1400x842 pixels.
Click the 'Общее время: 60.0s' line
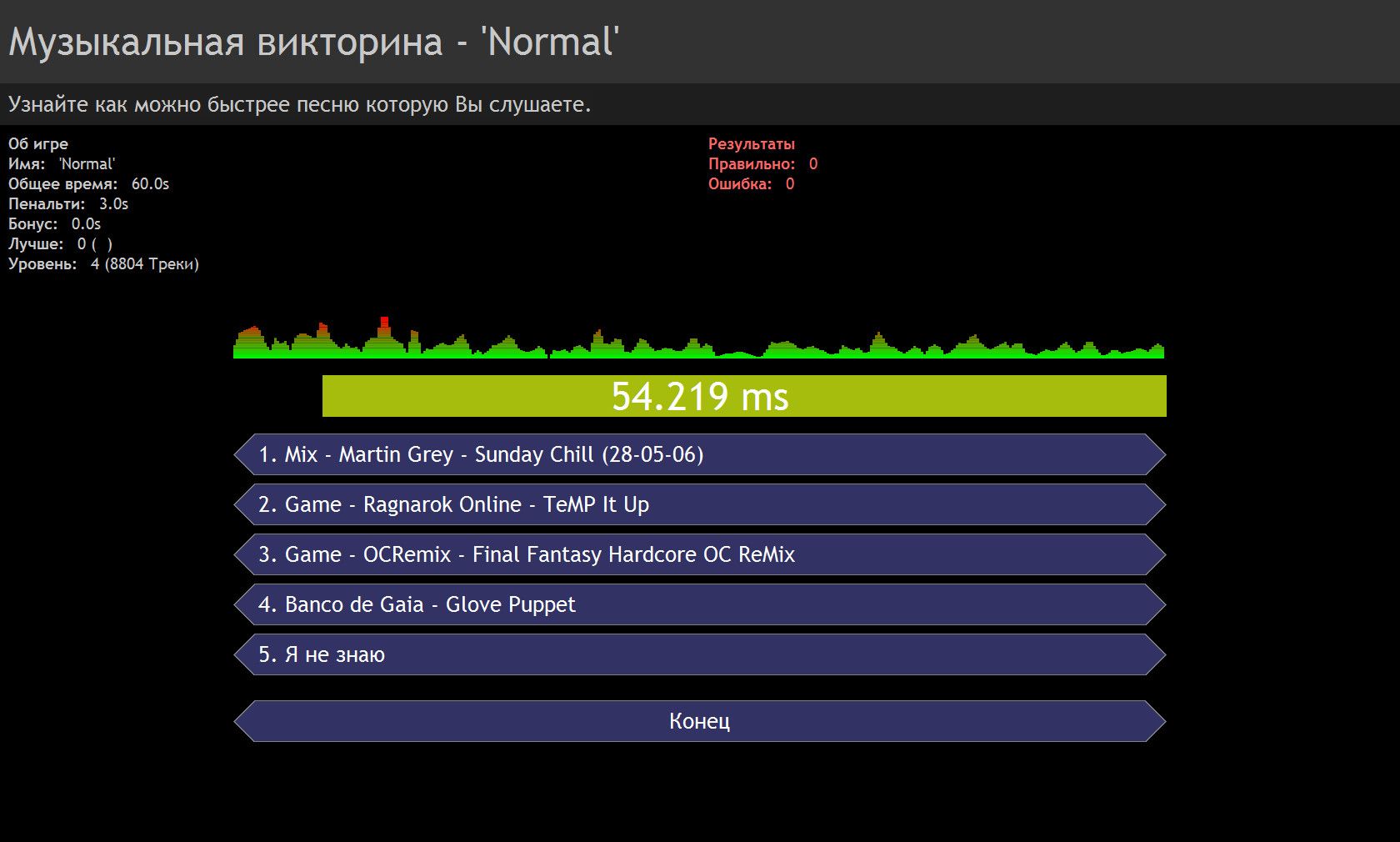pyautogui.click(x=88, y=184)
